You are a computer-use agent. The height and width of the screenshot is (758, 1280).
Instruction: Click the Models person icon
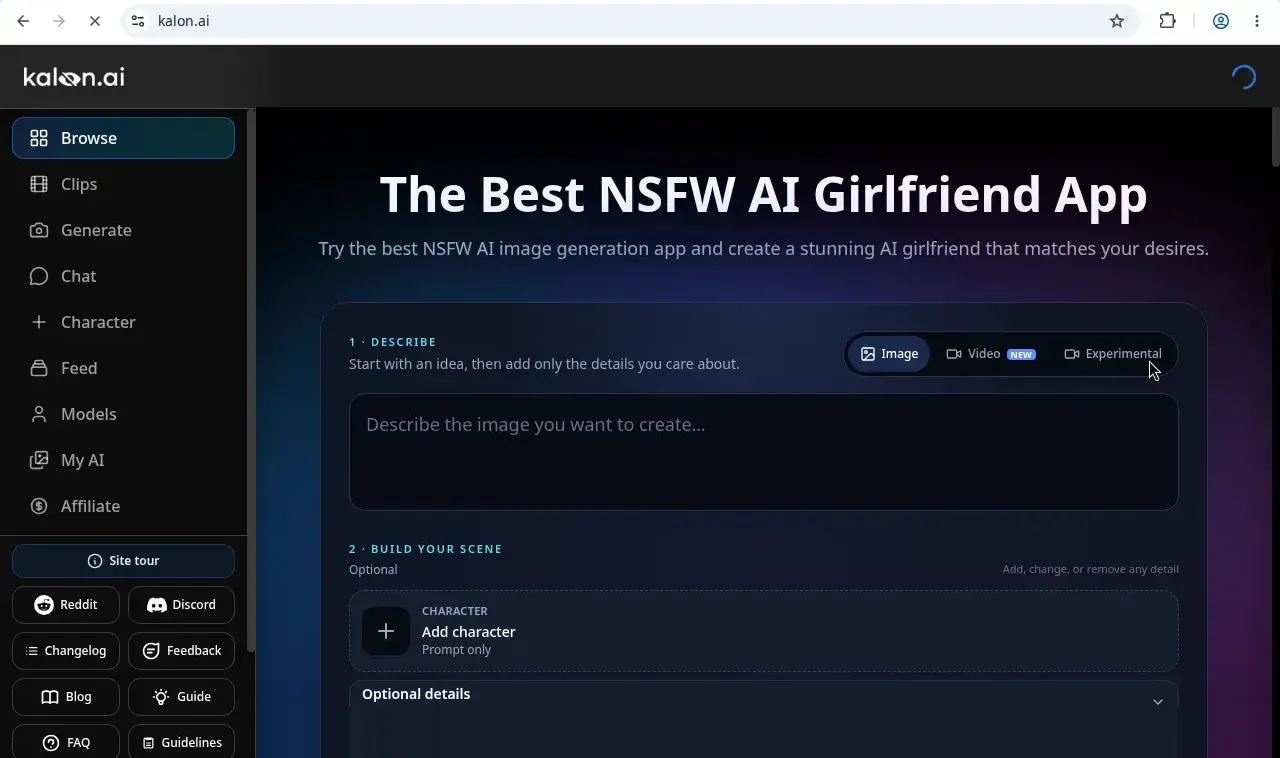(x=39, y=414)
